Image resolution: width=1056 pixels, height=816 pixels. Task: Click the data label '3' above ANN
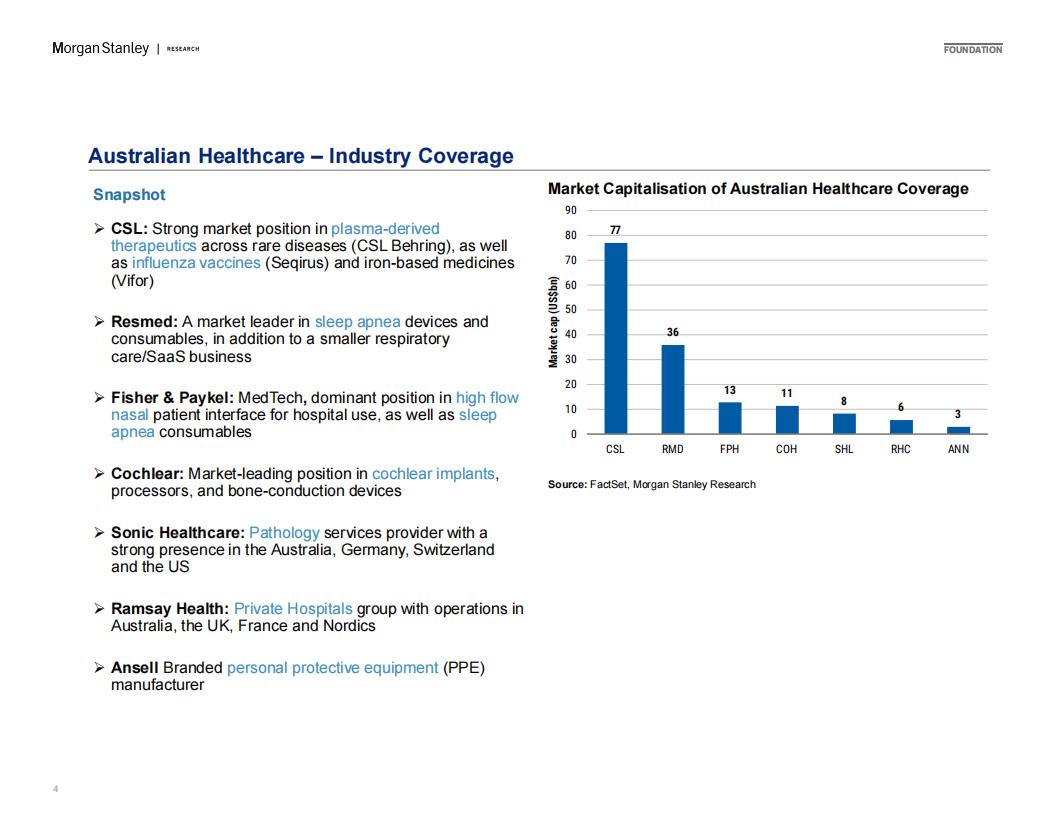(x=958, y=414)
